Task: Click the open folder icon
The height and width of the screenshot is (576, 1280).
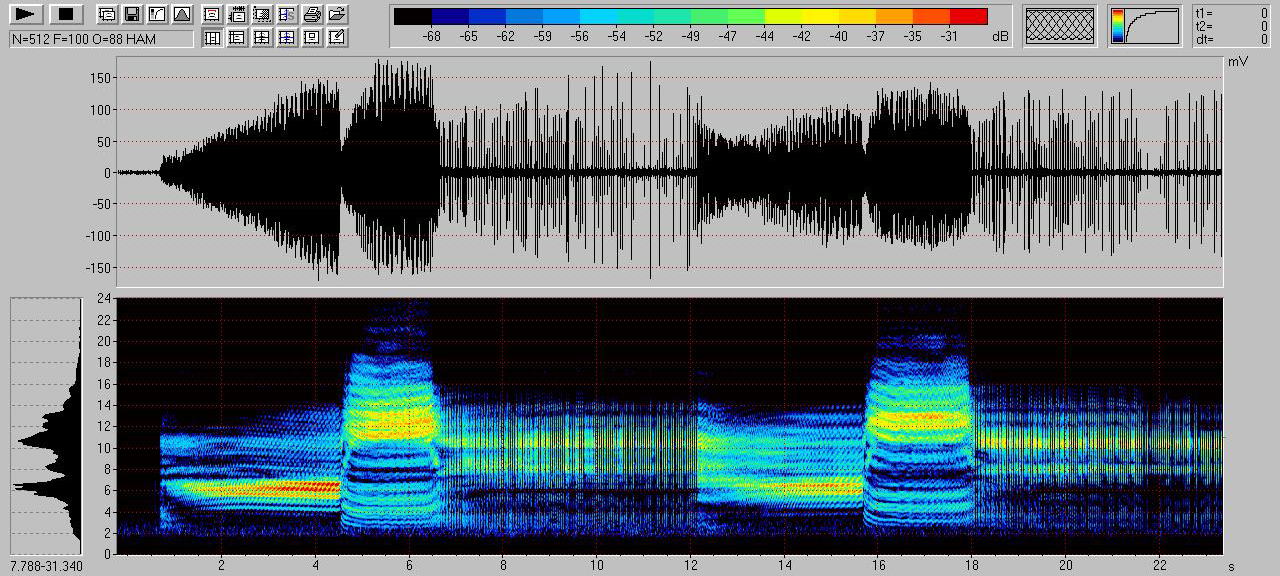Action: pos(337,14)
